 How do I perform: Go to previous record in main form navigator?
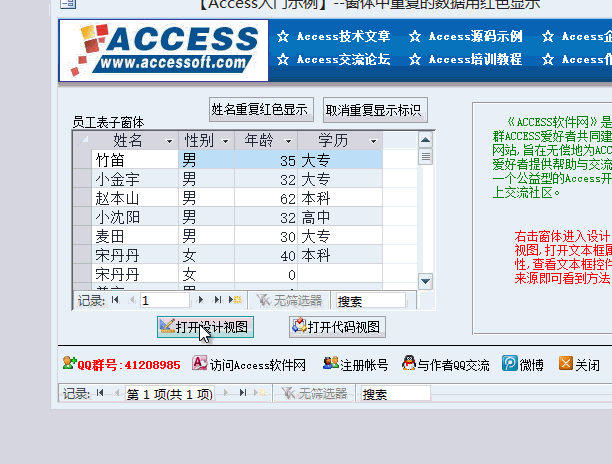point(117,393)
